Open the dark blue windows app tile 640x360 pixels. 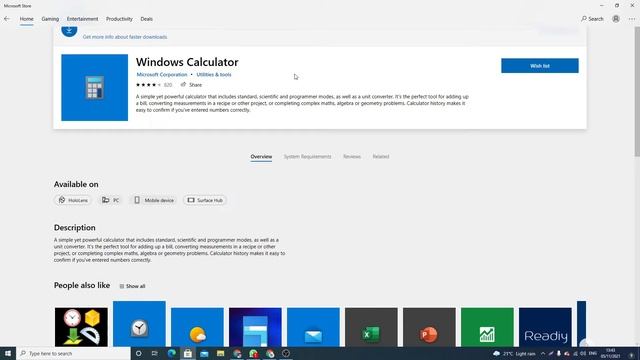pos(255,327)
